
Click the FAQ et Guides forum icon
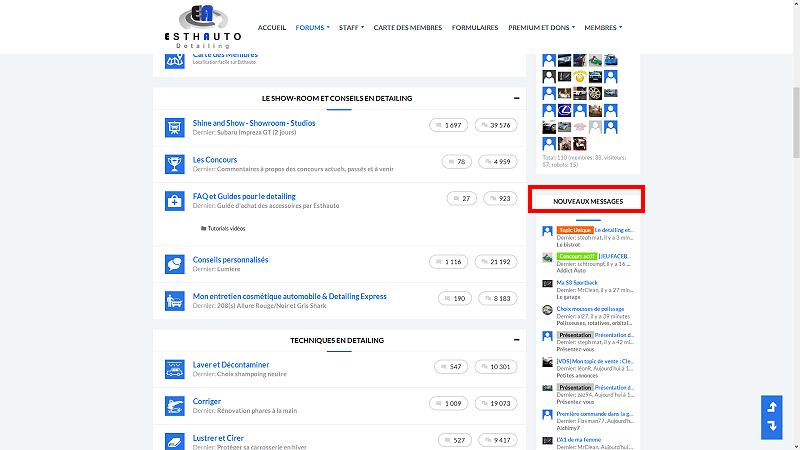click(x=174, y=200)
